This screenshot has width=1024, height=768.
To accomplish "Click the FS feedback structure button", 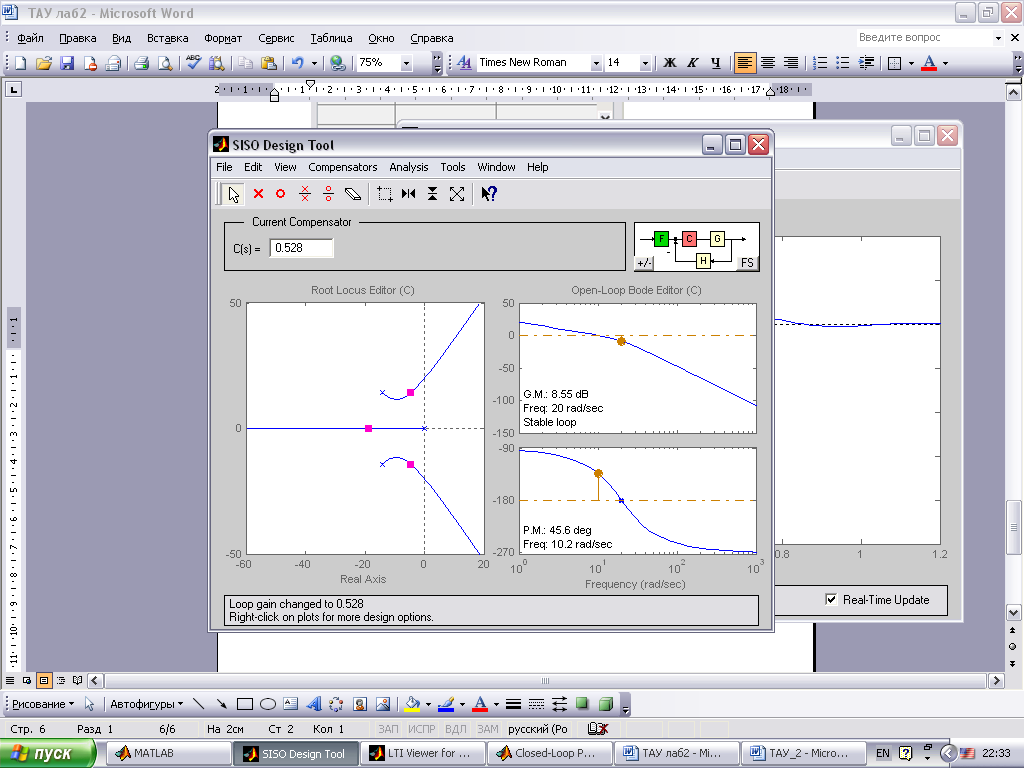I will 747,263.
